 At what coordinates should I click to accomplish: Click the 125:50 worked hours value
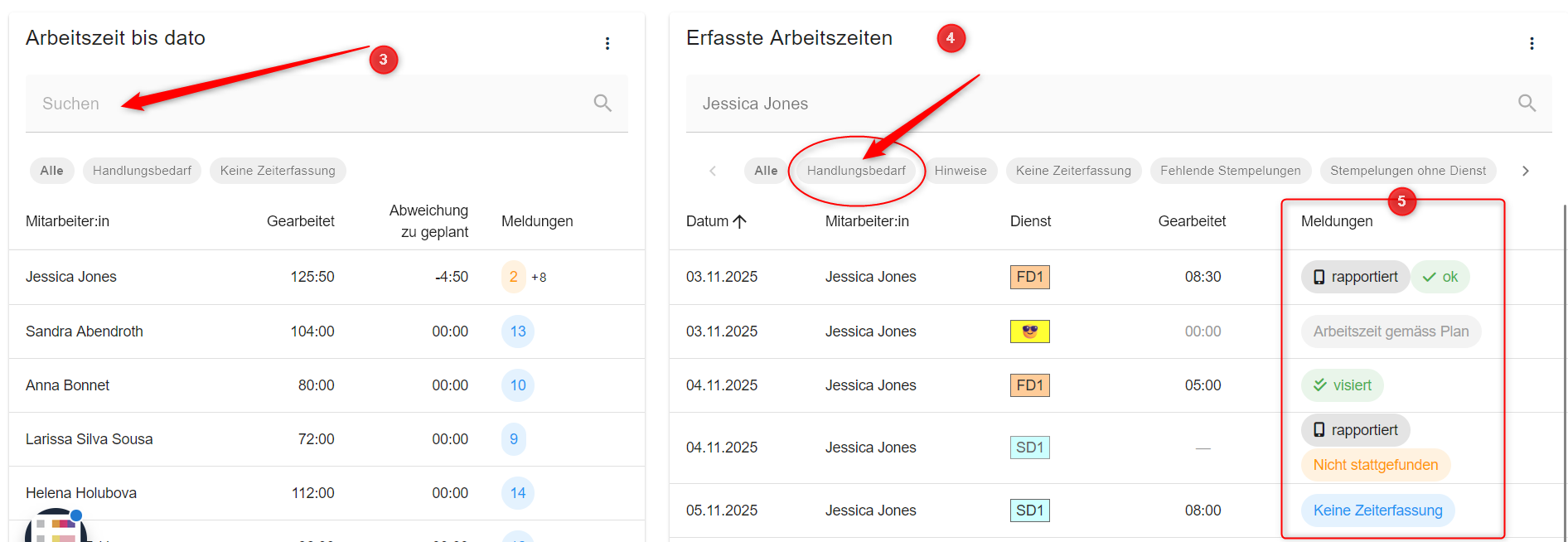tap(312, 277)
